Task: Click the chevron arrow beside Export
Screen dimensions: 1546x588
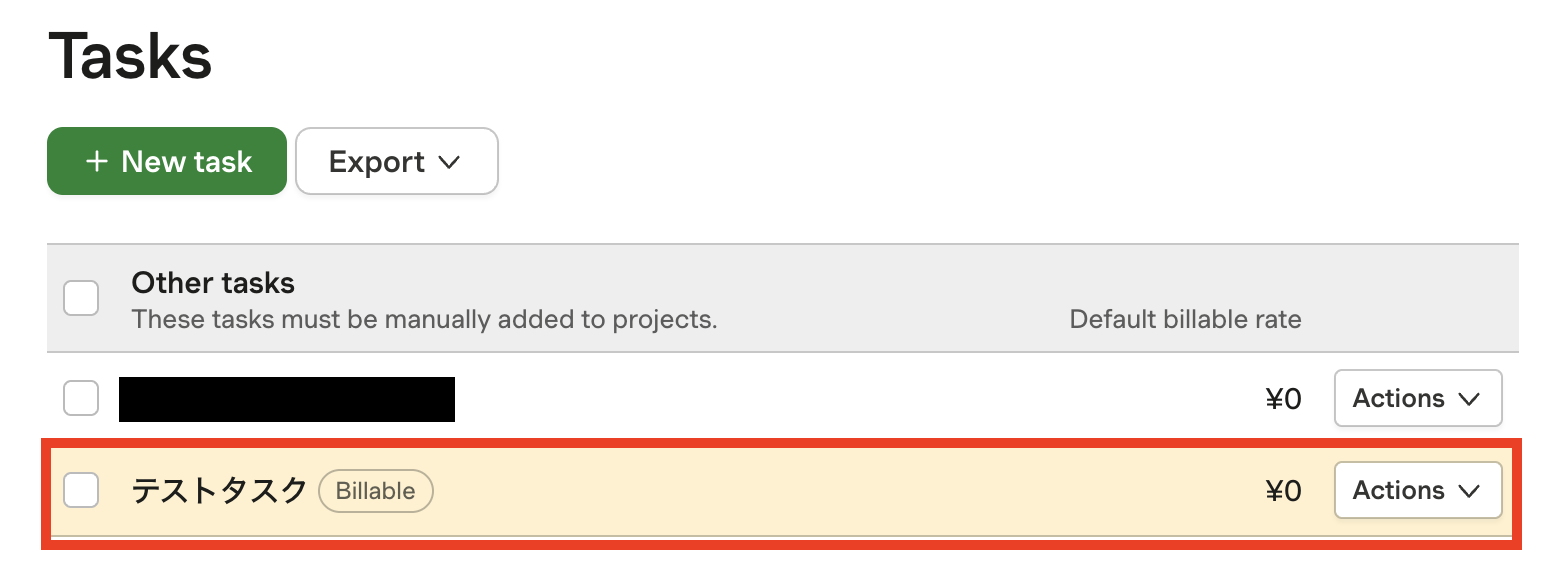Action: coord(450,162)
